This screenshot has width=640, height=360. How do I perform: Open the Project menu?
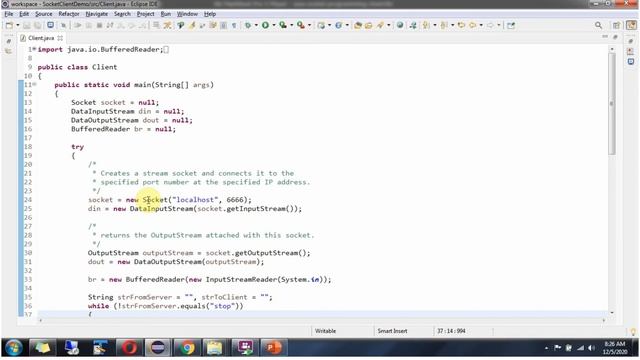[145, 14]
